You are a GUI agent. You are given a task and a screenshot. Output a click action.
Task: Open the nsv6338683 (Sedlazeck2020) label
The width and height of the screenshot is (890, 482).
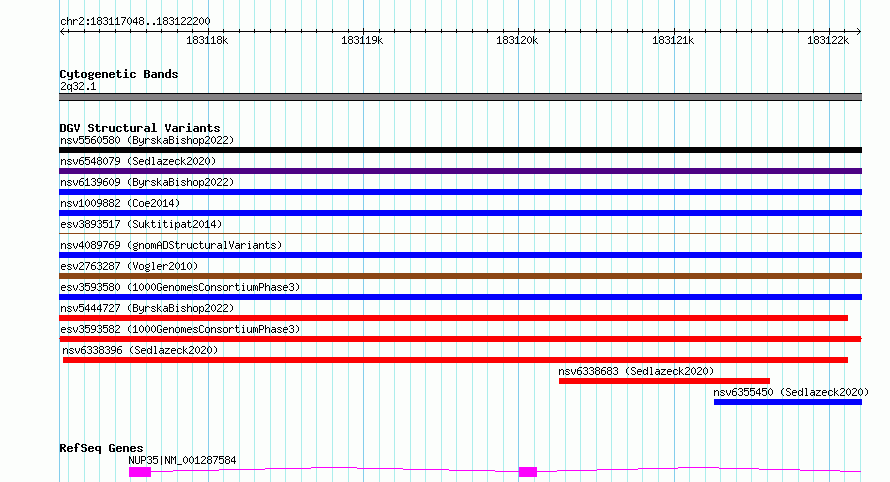[636, 371]
